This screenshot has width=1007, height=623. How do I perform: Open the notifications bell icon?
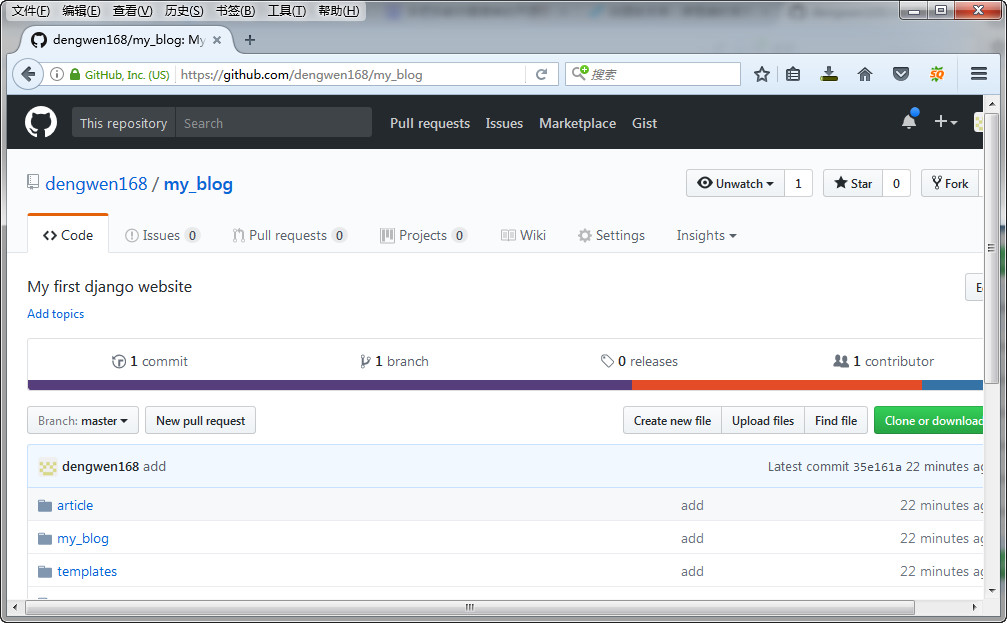click(909, 121)
